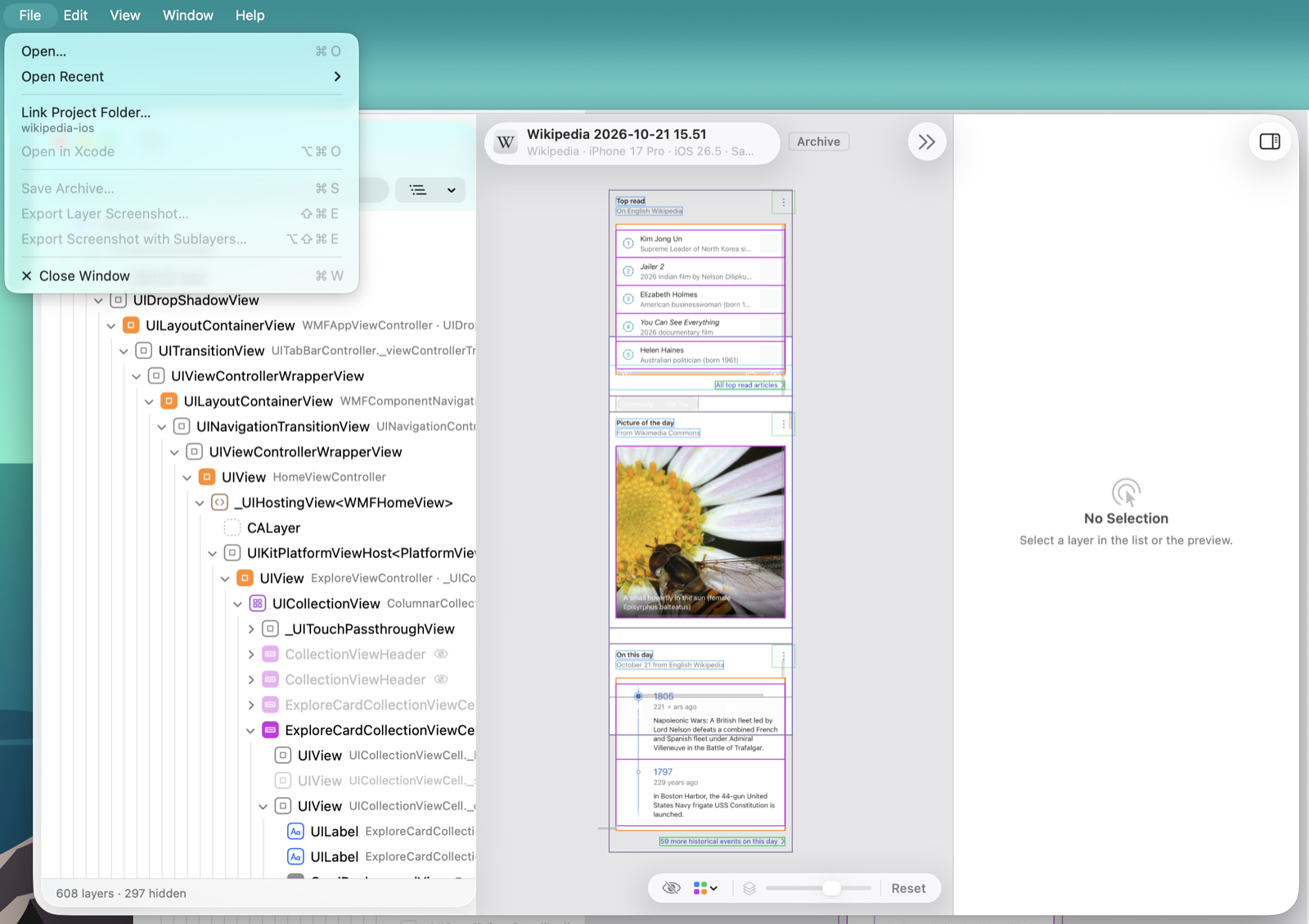Click the dimmed ExploreCardCollectionViewCell pink icon
The image size is (1309, 924).
(270, 705)
